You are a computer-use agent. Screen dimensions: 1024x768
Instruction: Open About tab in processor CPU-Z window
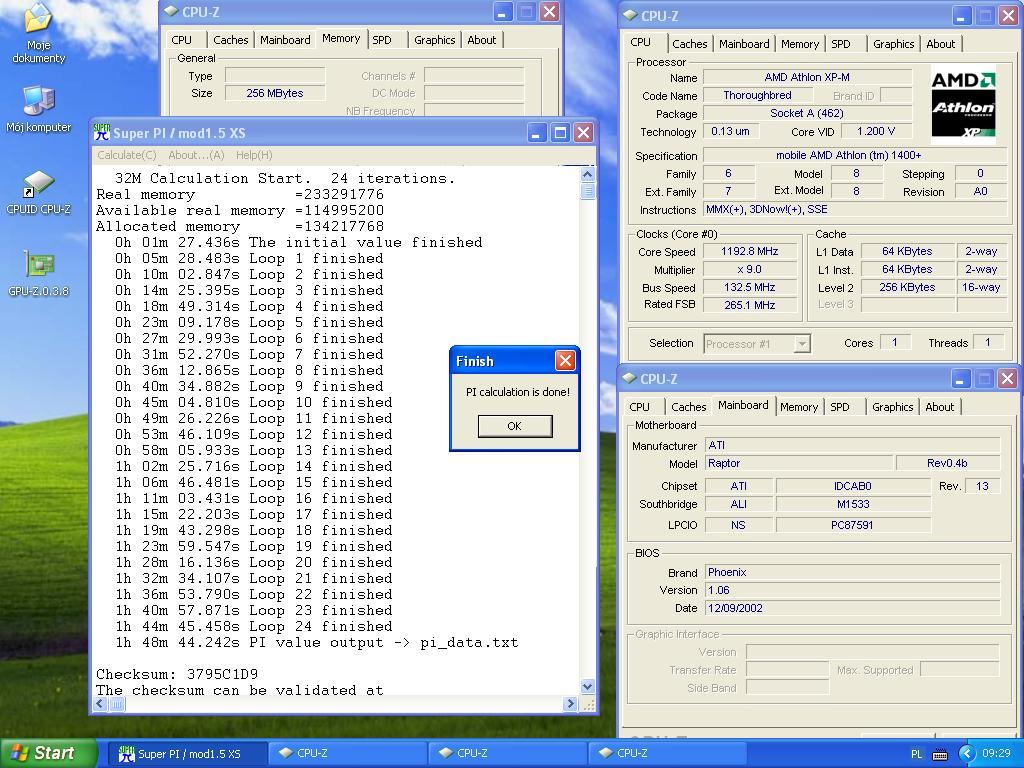[x=941, y=44]
